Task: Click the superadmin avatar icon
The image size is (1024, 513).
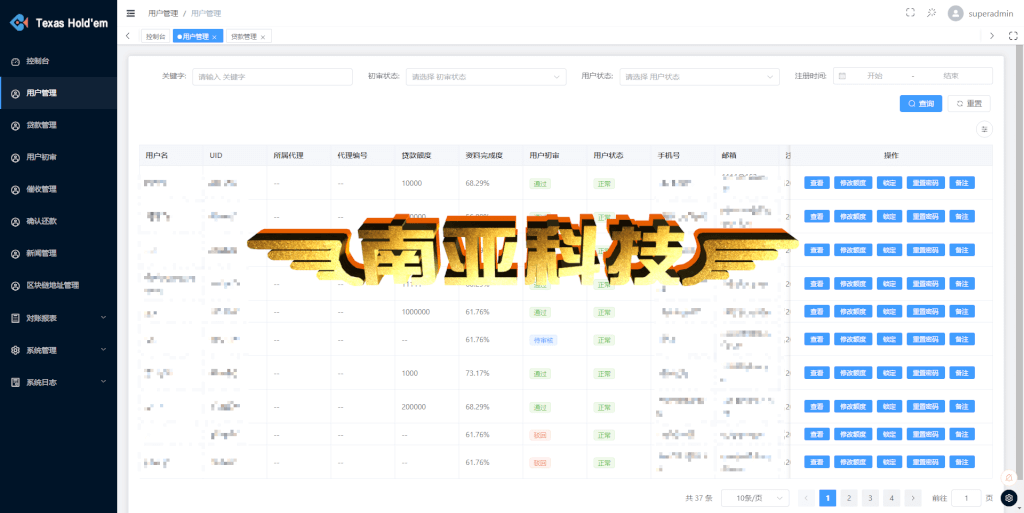Action: click(955, 13)
